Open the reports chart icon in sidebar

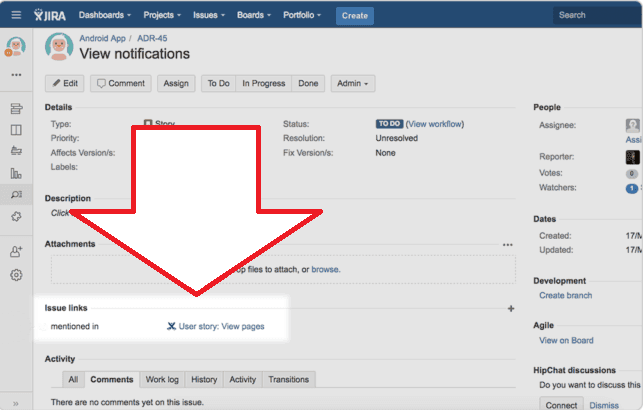[16, 173]
